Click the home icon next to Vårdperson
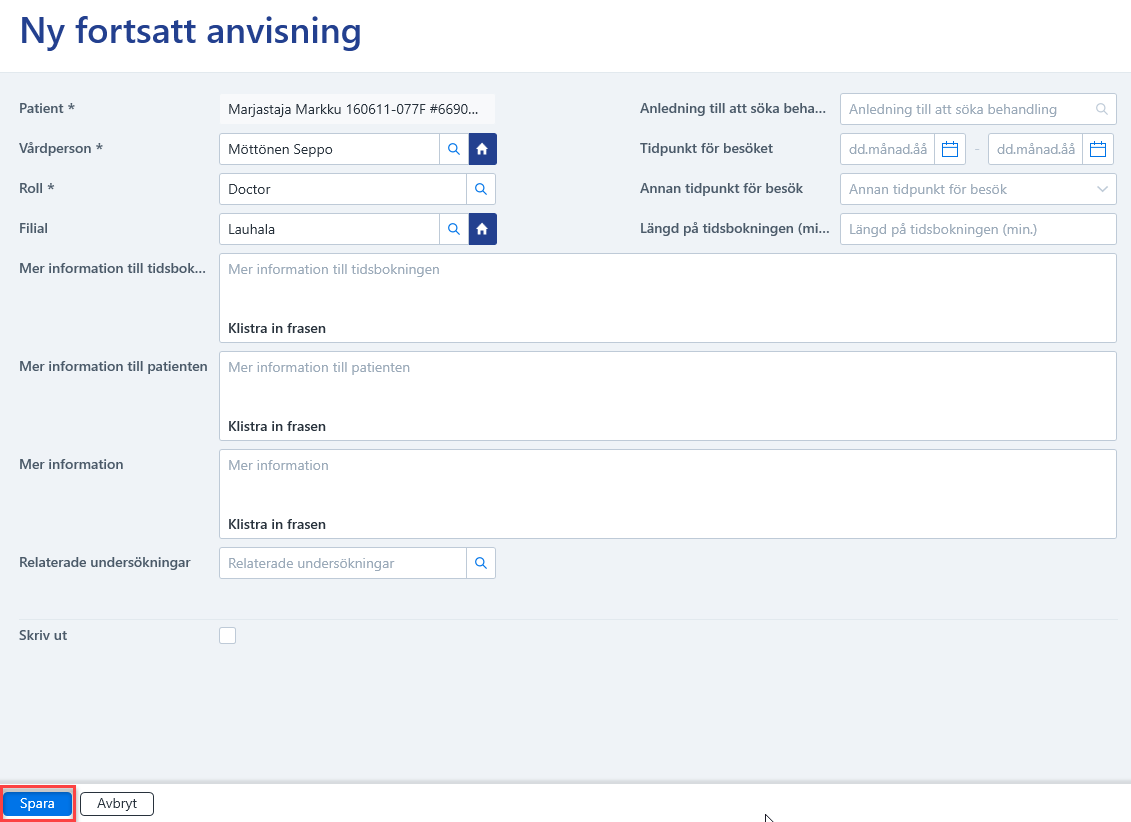Image resolution: width=1131 pixels, height=822 pixels. tap(483, 149)
